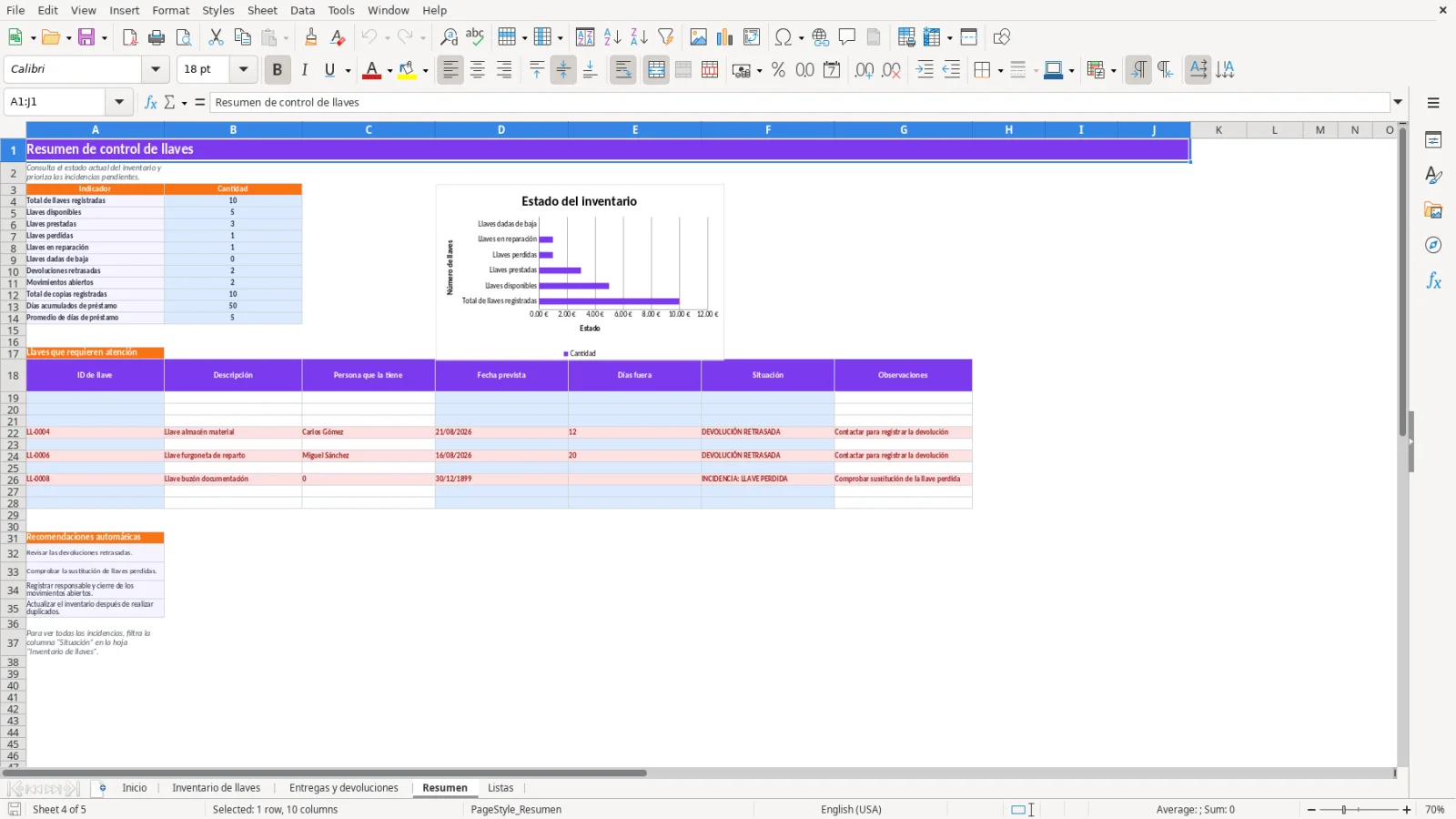Sort descending
This screenshot has height=819, width=1456.
[639, 37]
